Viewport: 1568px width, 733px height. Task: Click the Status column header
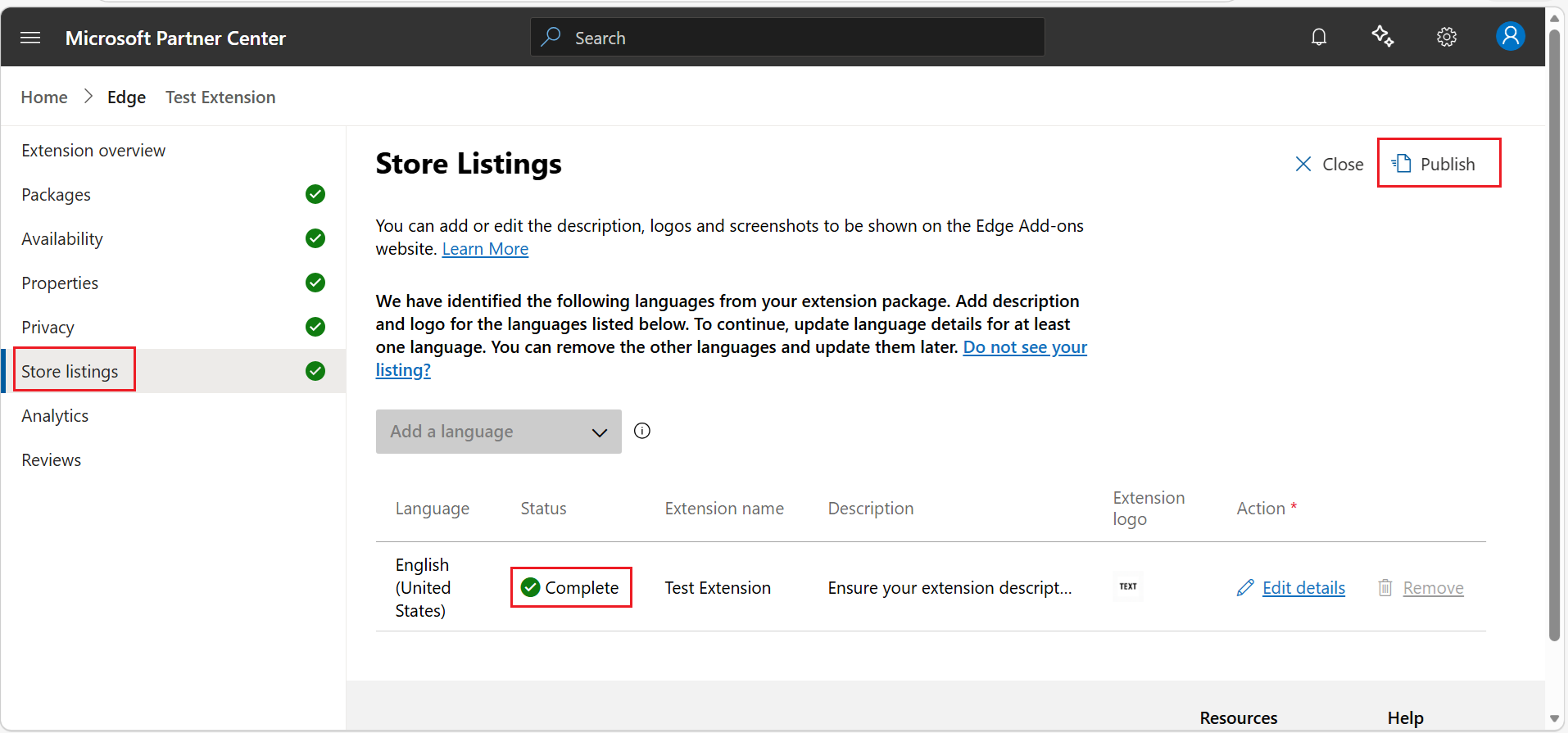pyautogui.click(x=543, y=509)
